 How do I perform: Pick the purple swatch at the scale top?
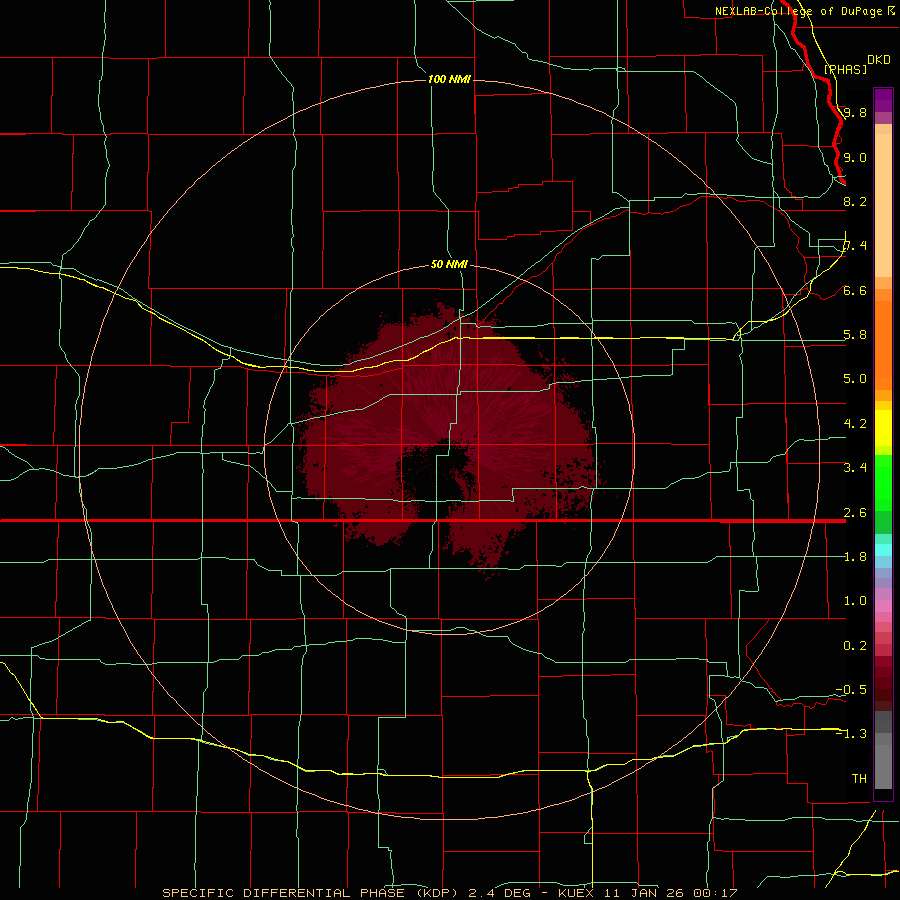(x=883, y=100)
